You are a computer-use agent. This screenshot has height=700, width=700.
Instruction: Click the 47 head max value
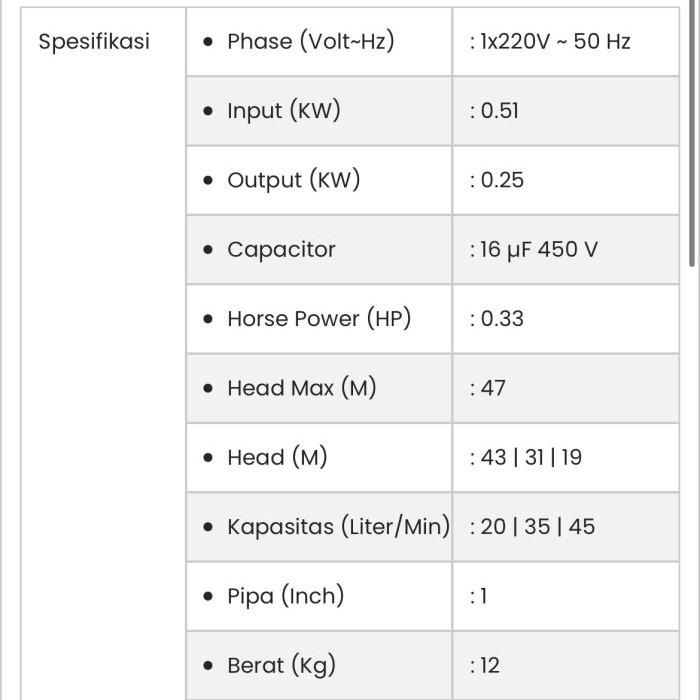[x=488, y=388]
